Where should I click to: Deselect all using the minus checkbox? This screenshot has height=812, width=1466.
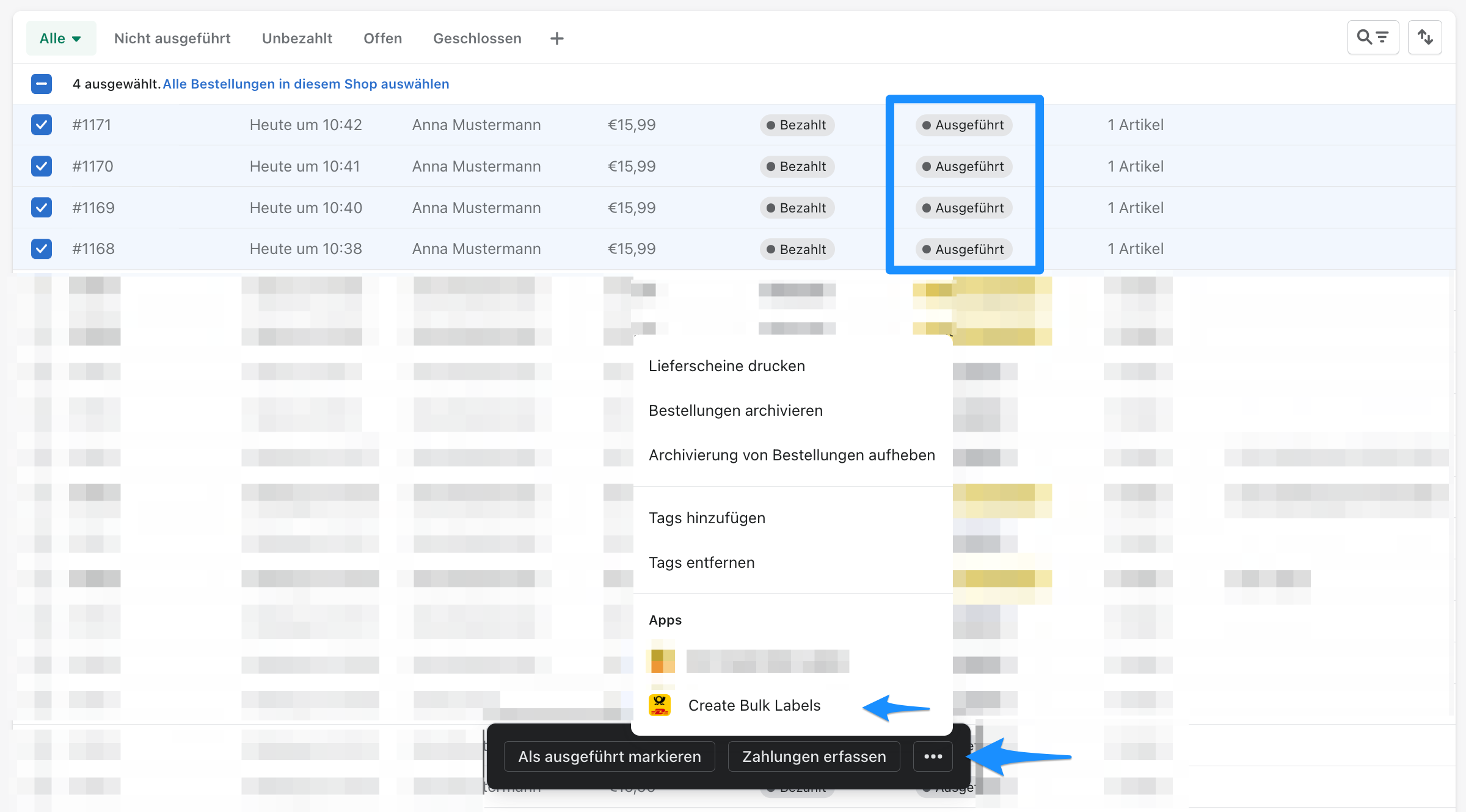coord(42,84)
